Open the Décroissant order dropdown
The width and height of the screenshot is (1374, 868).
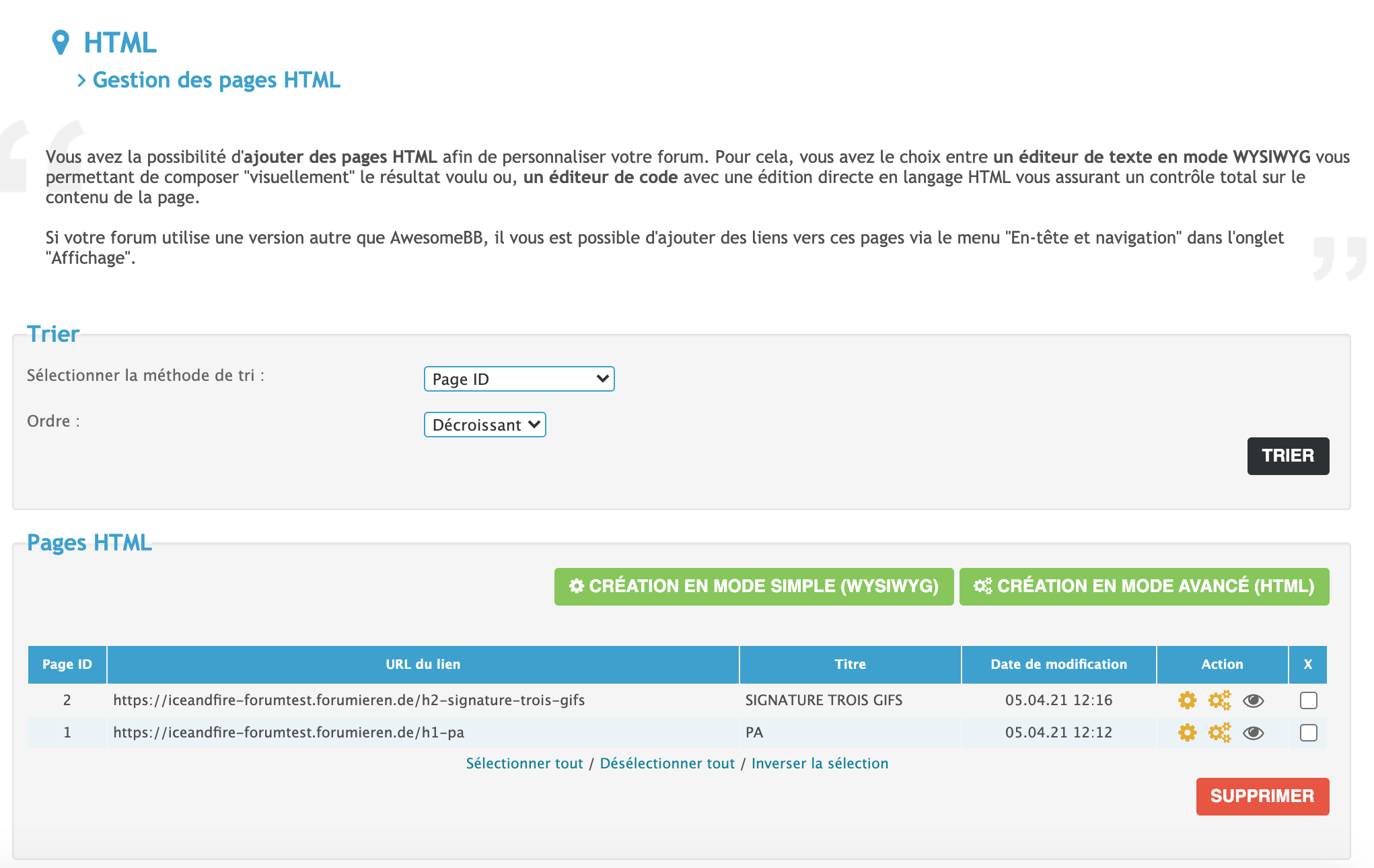click(484, 425)
